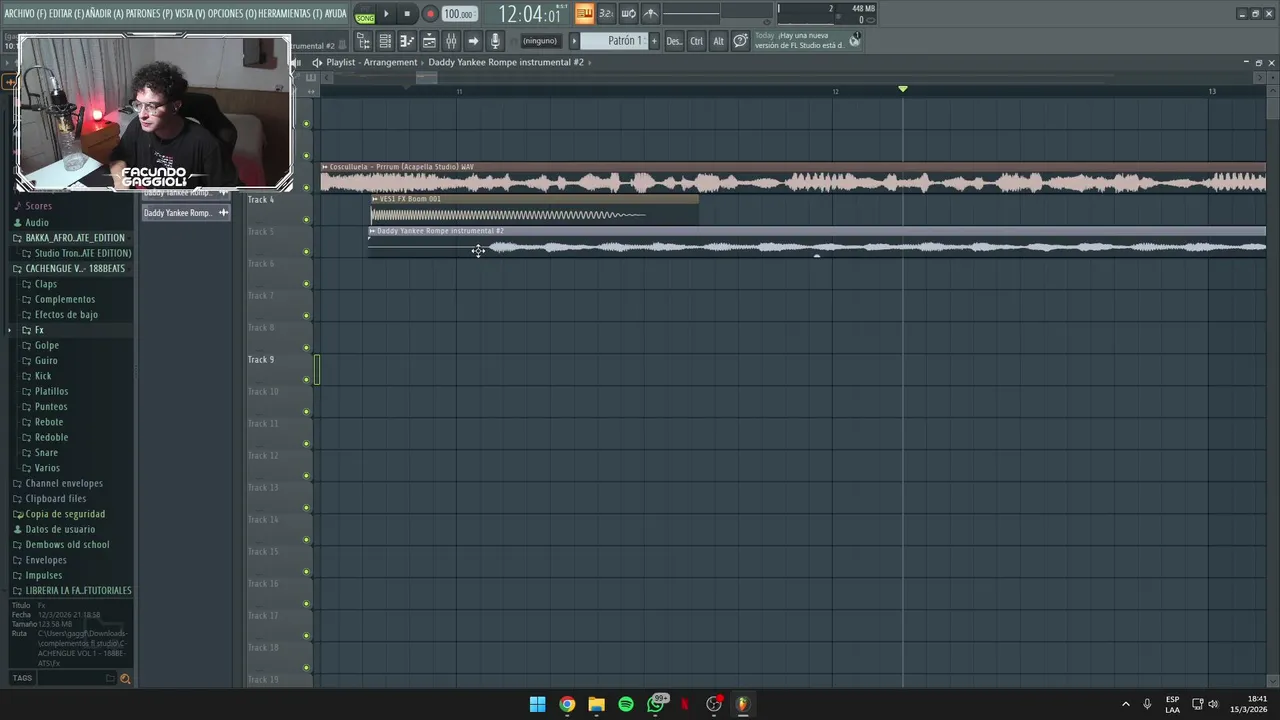
Task: Click the arrow left of Patrón 1
Action: 574,41
